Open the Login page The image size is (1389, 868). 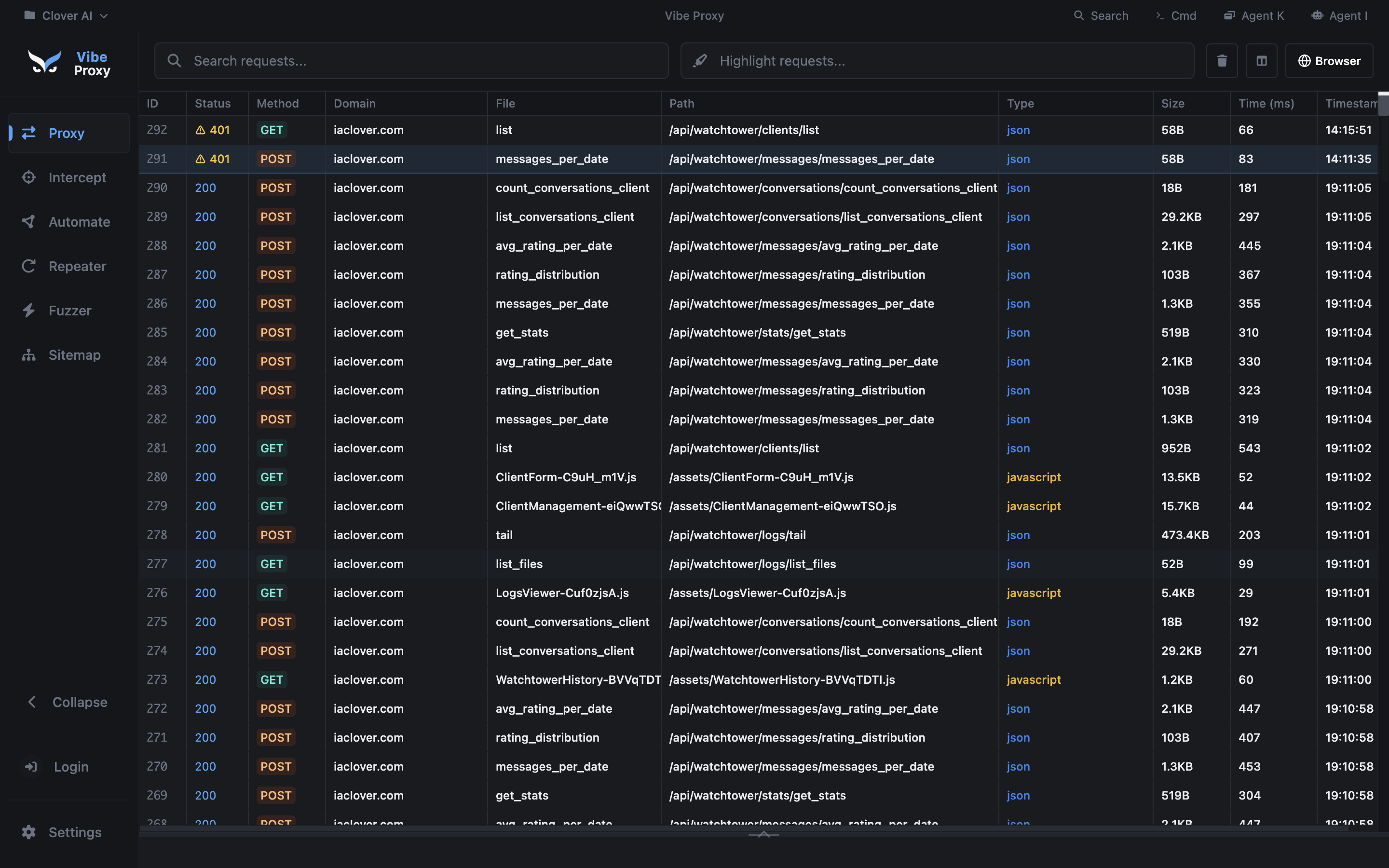tap(56, 766)
